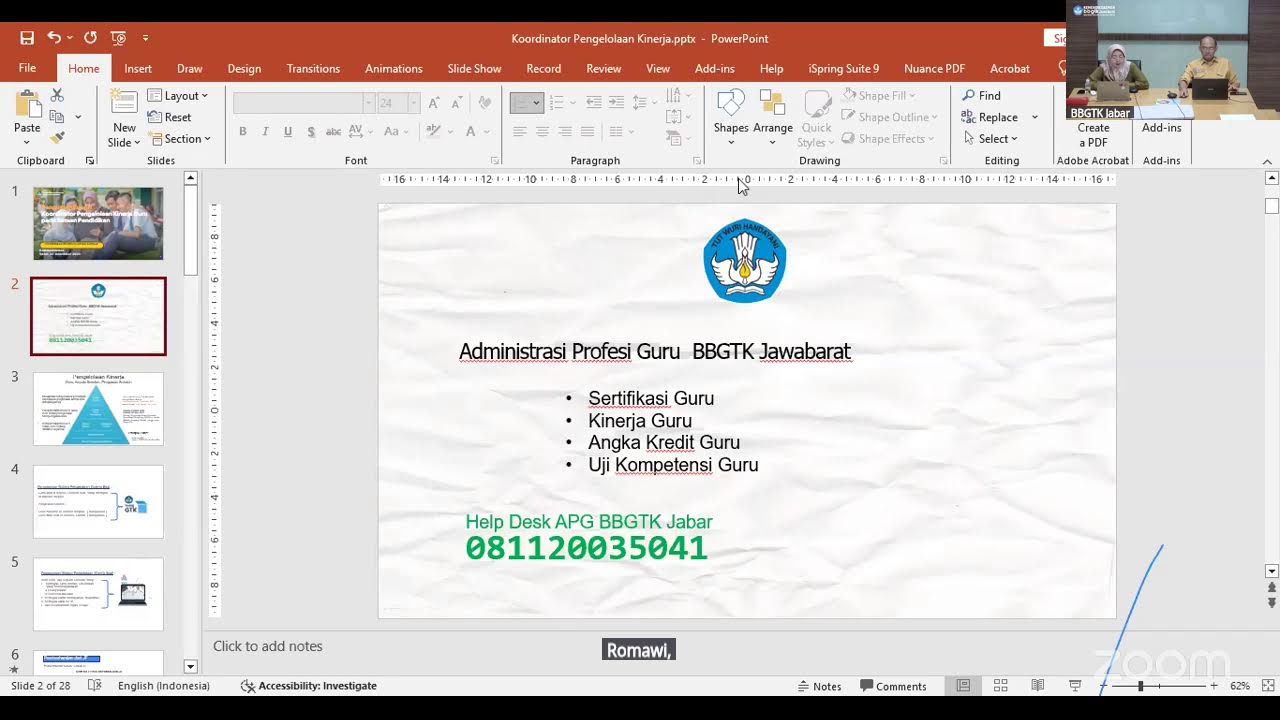Switch to the Design tab
The image size is (1280, 720).
click(244, 68)
